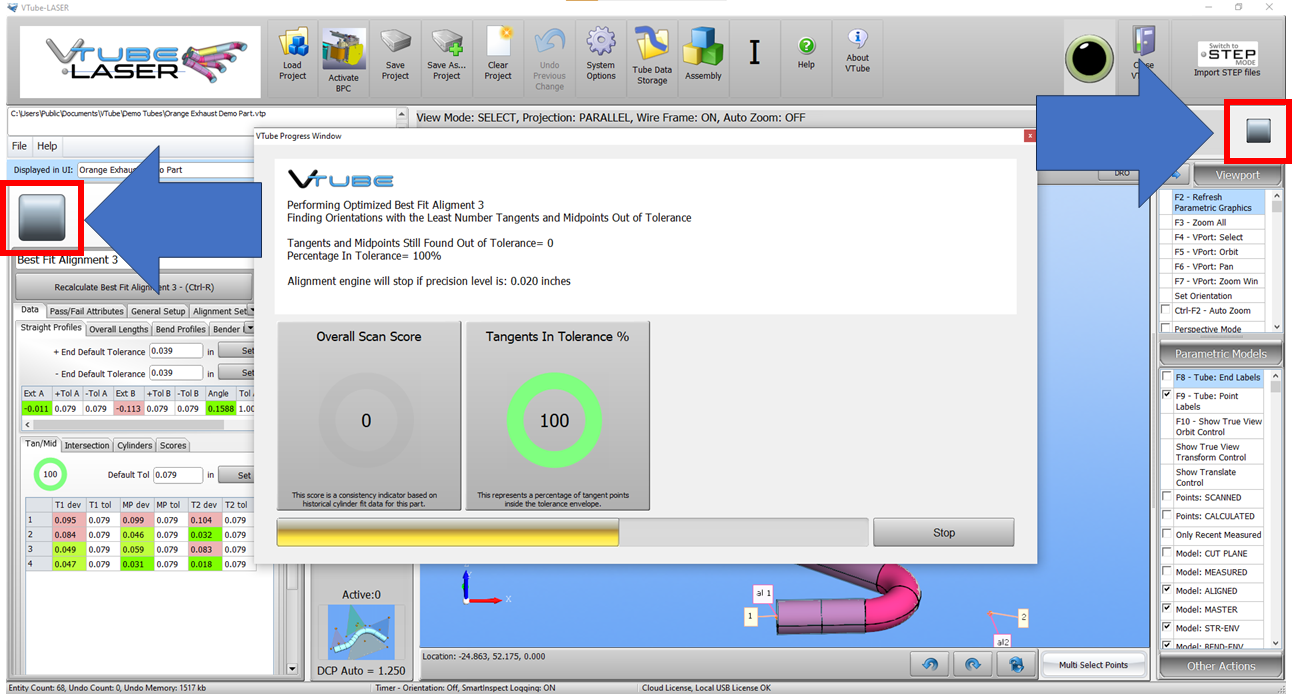
Task: Click the redo arrow below viewport
Action: pyautogui.click(x=973, y=664)
